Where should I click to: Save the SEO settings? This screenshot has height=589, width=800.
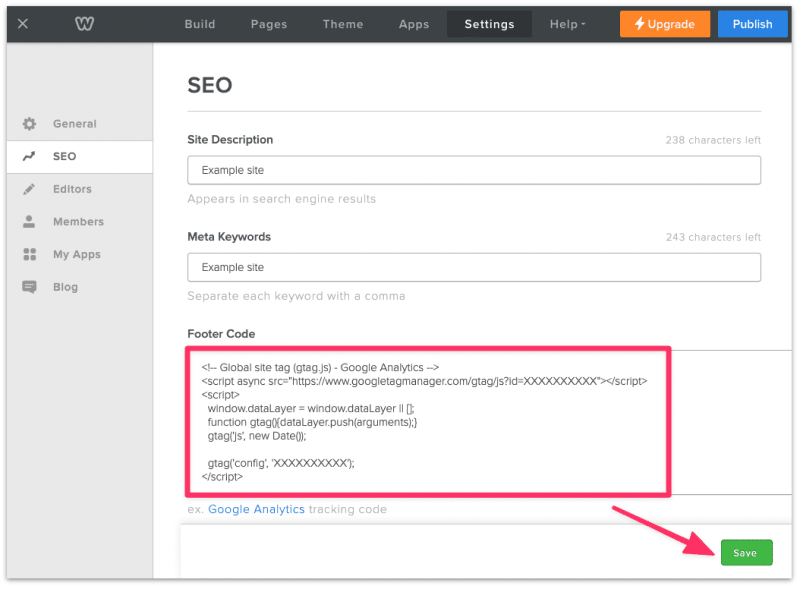click(x=746, y=552)
